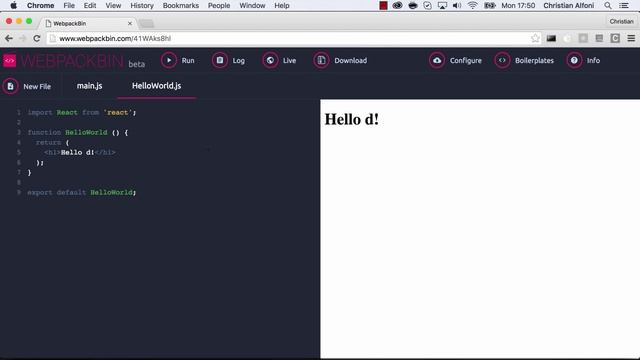Select the HelloWorld.js tab

coord(156,86)
